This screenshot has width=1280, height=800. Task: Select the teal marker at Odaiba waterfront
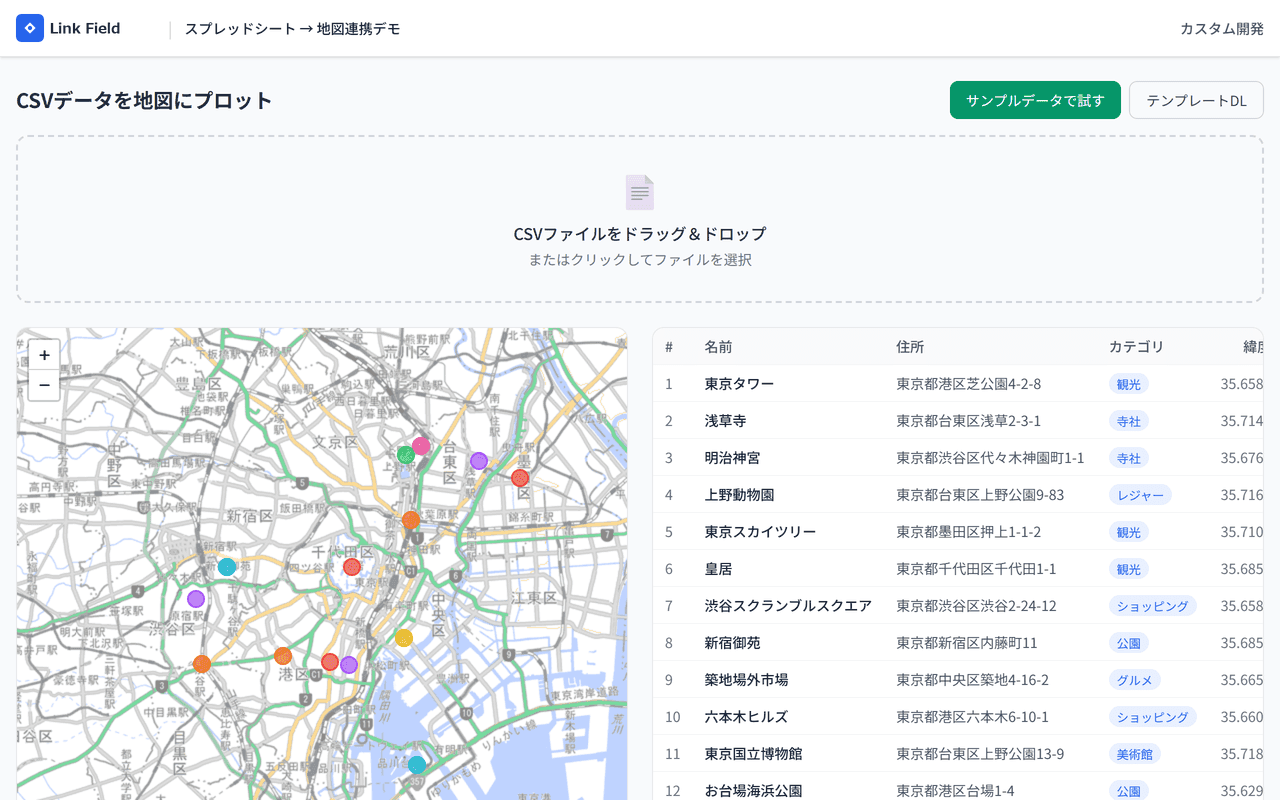(417, 765)
